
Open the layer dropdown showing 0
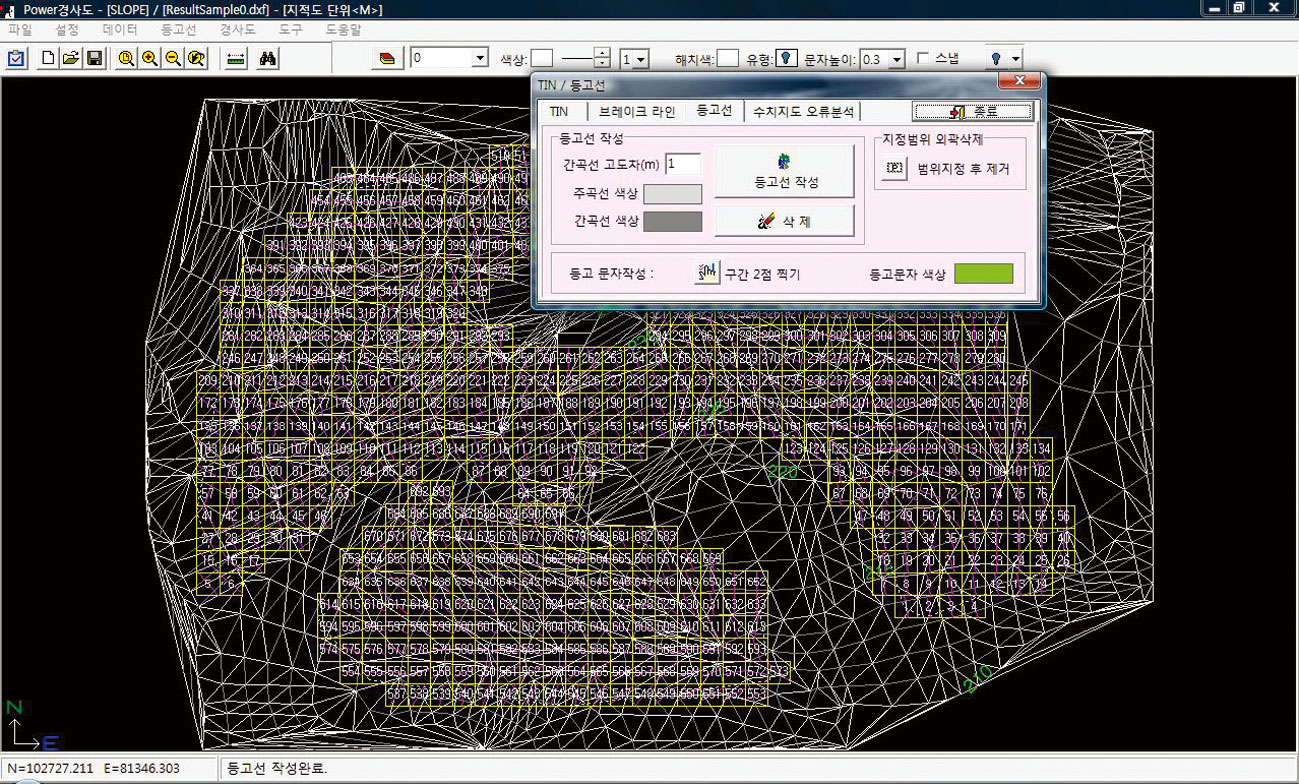pos(479,59)
